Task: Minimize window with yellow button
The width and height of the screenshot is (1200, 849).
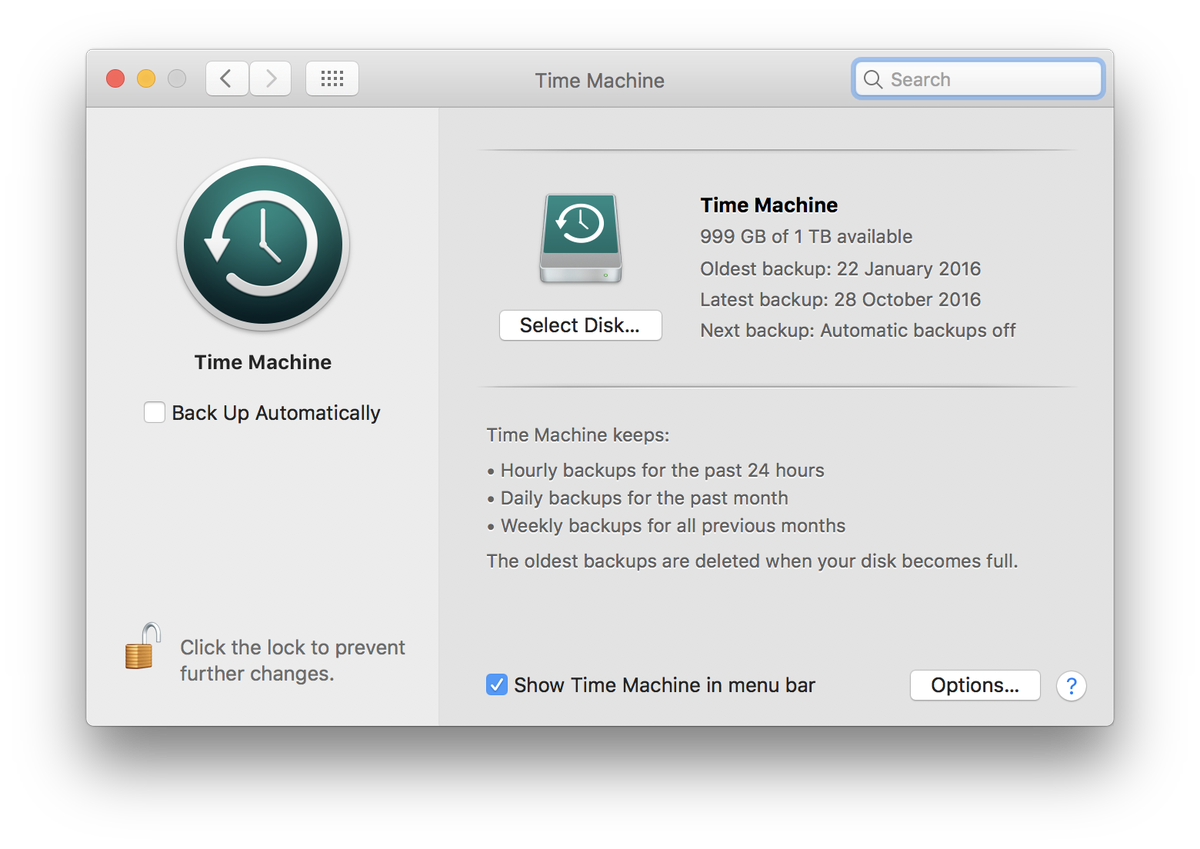Action: (x=146, y=79)
